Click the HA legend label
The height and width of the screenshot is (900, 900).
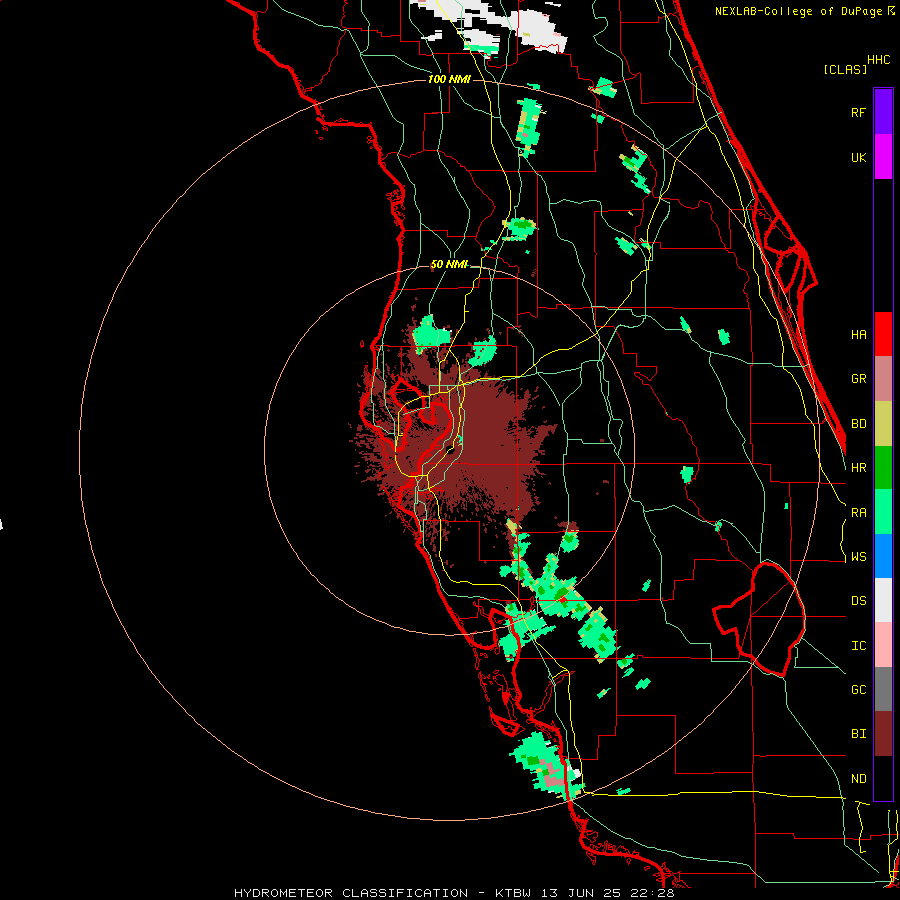coord(858,334)
